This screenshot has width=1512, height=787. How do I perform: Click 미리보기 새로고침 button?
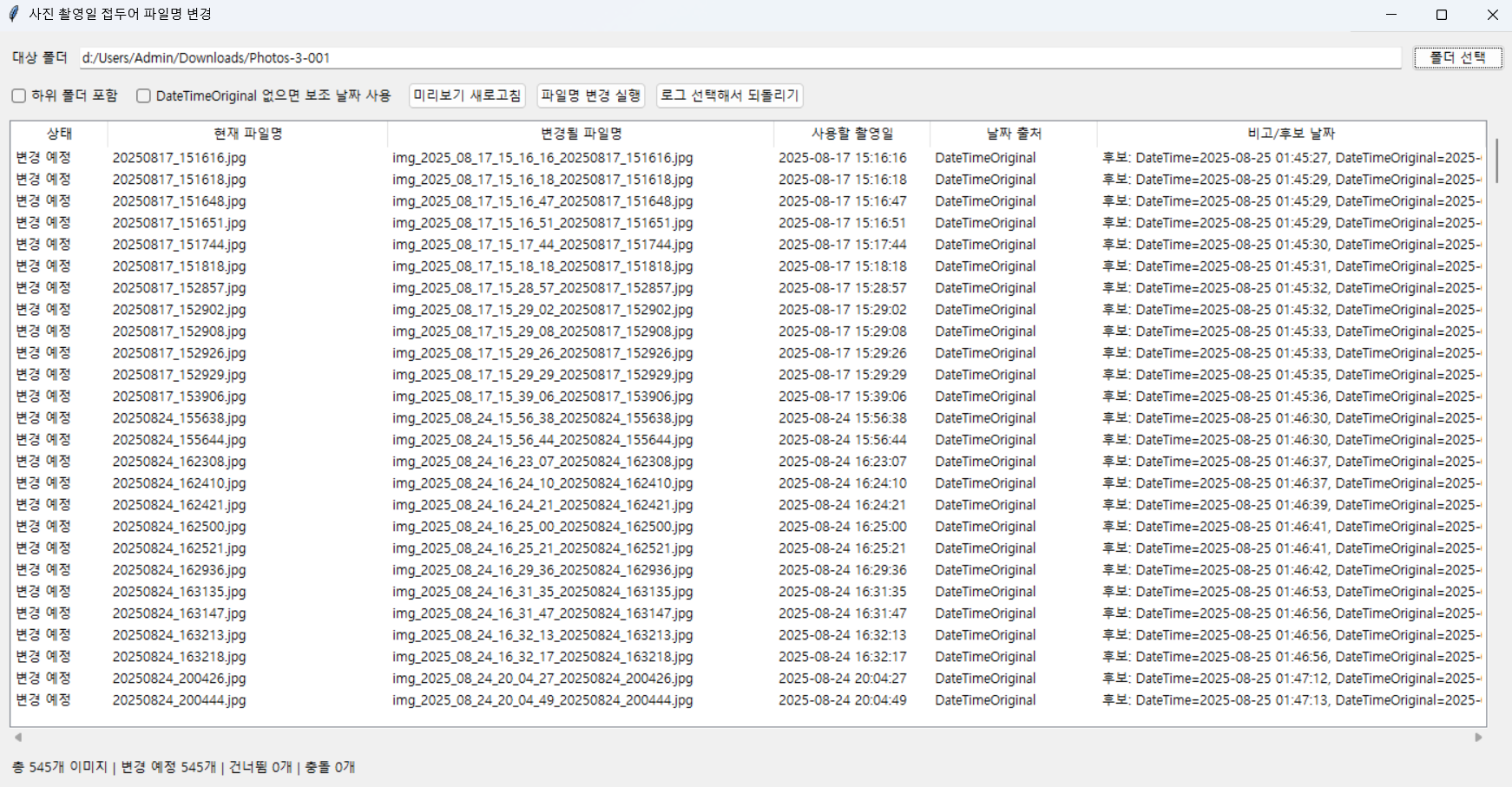pos(467,95)
